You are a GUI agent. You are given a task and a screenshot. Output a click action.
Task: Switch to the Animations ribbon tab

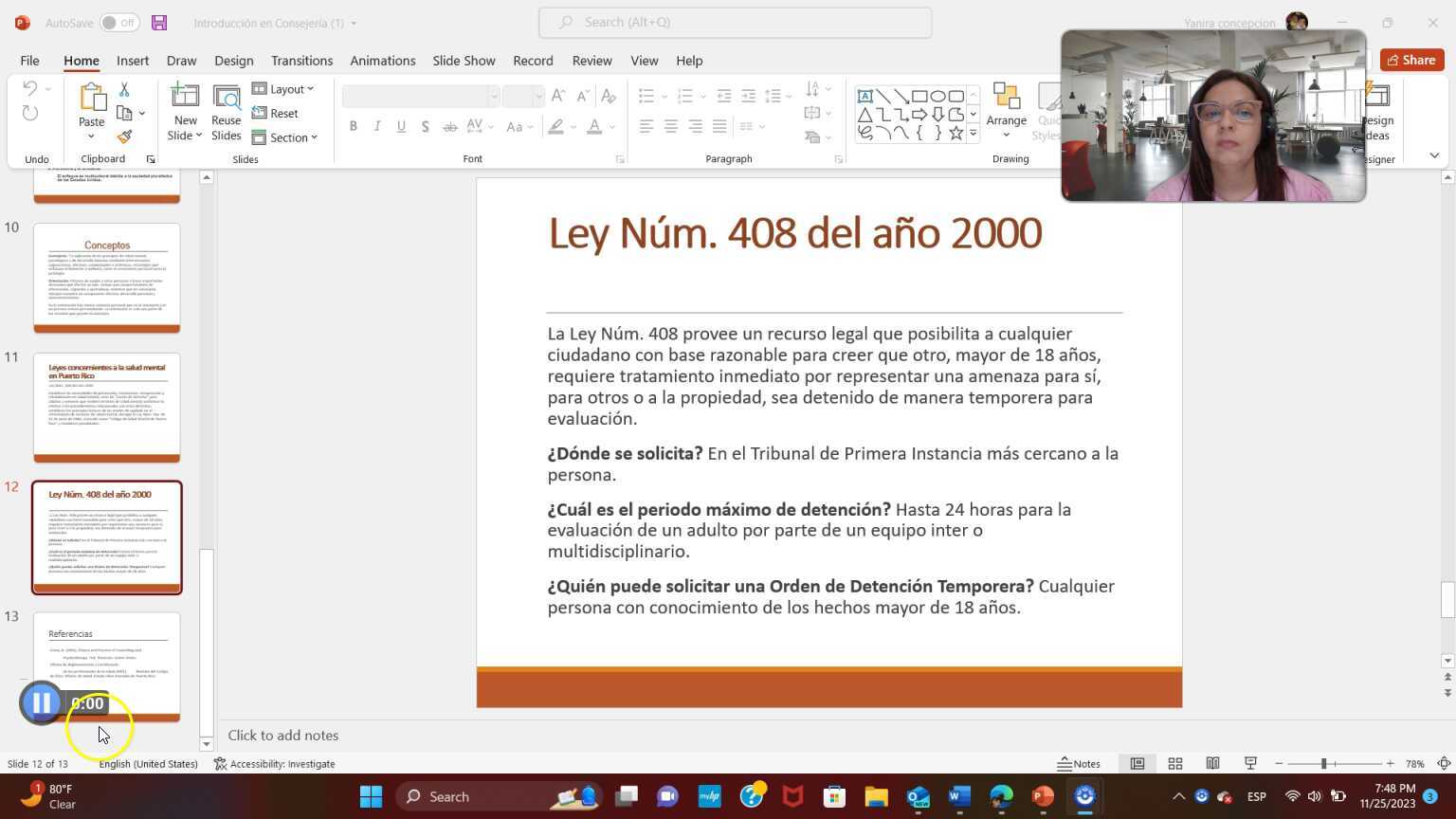coord(382,60)
